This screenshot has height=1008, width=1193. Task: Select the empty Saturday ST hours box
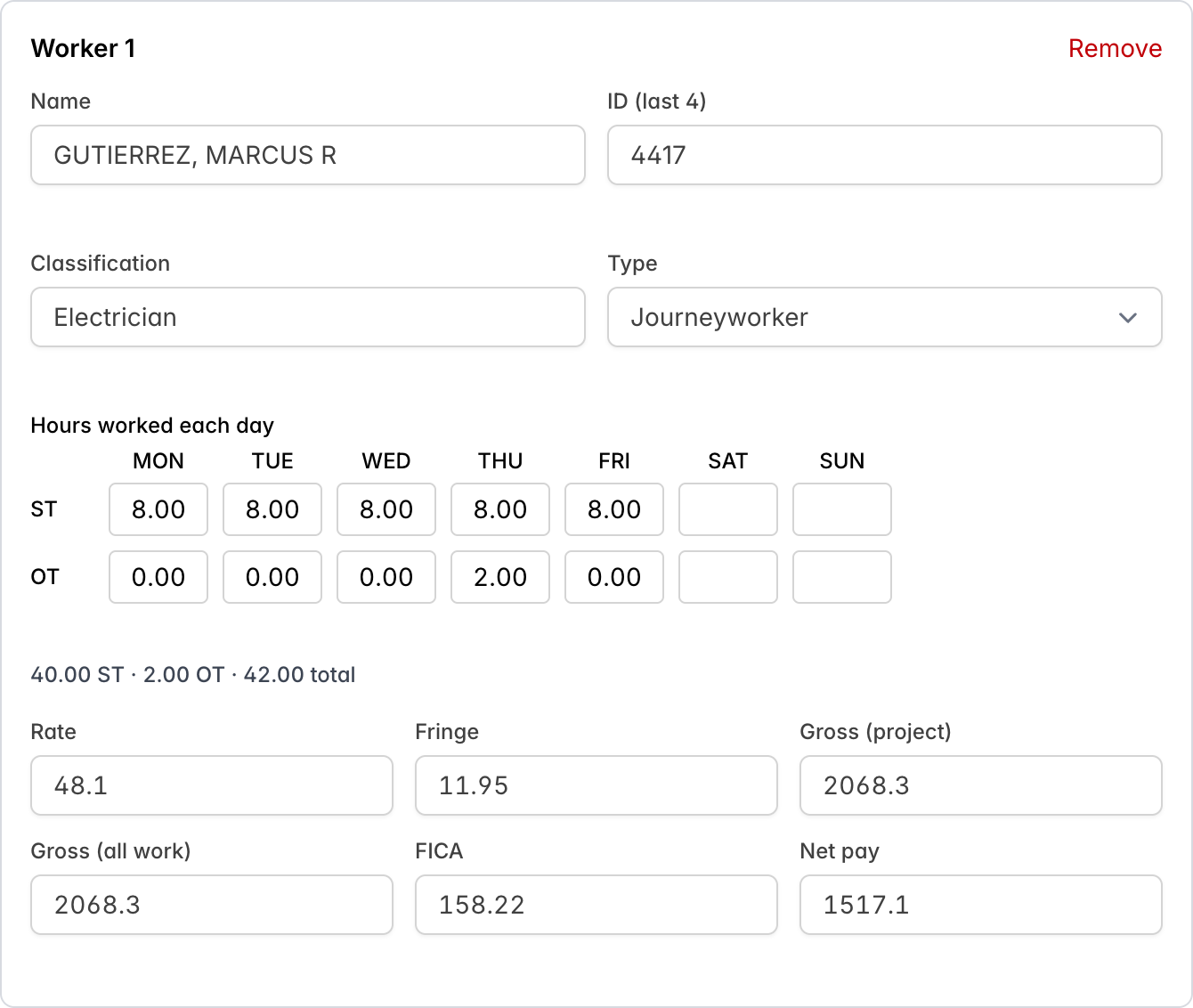coord(728,509)
